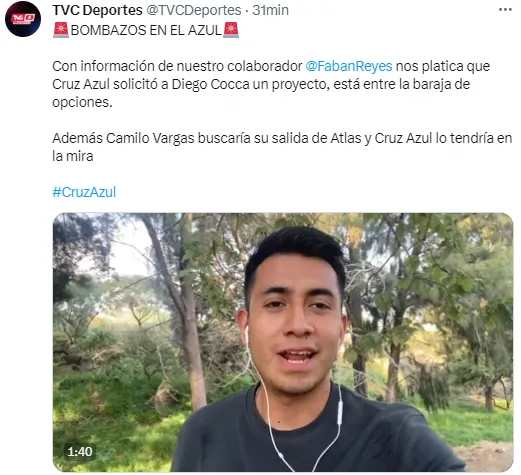Select the paragraph mentioning Diego Cocca

[271, 84]
